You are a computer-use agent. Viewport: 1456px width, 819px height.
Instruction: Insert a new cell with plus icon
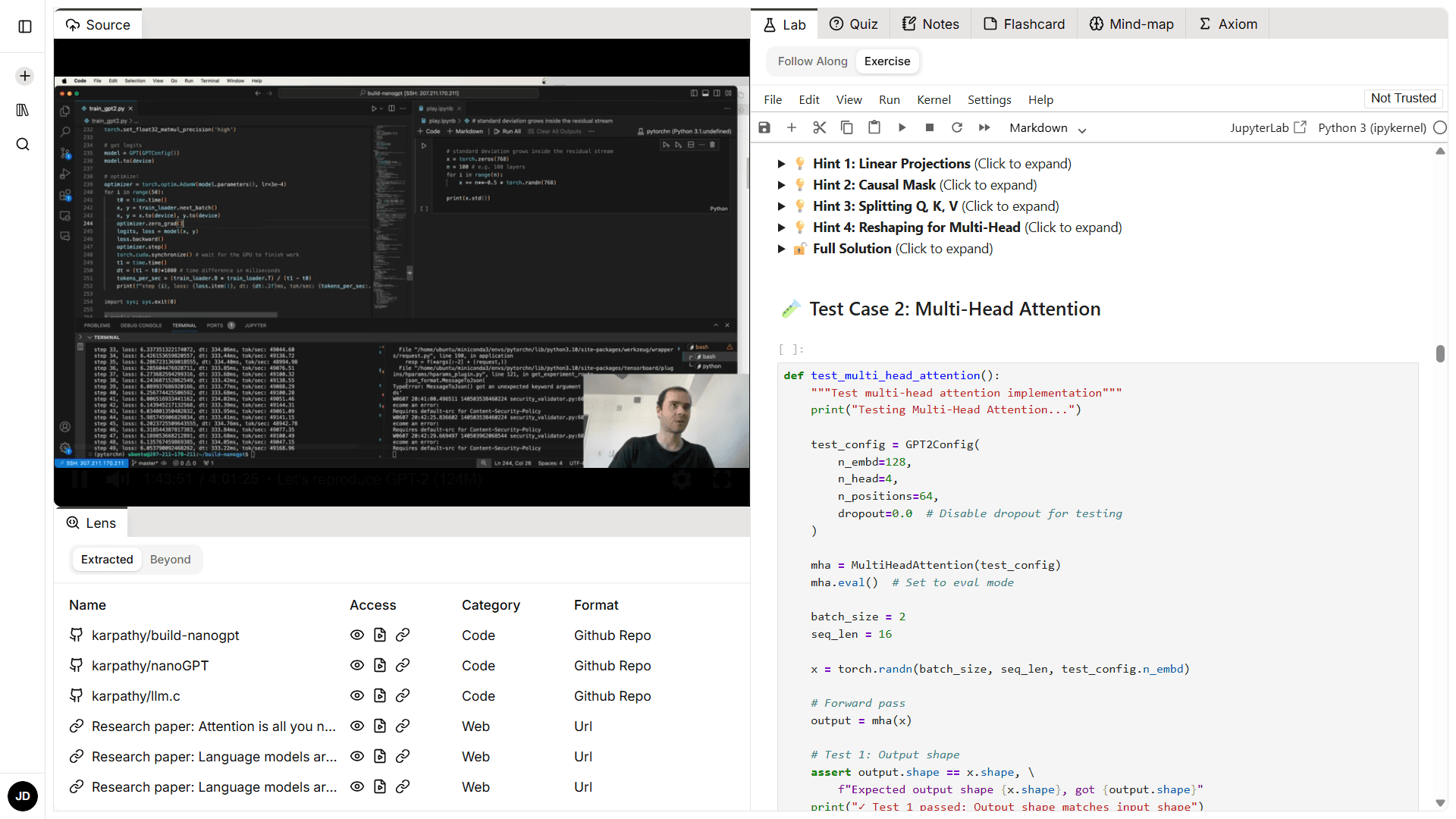pyautogui.click(x=792, y=127)
